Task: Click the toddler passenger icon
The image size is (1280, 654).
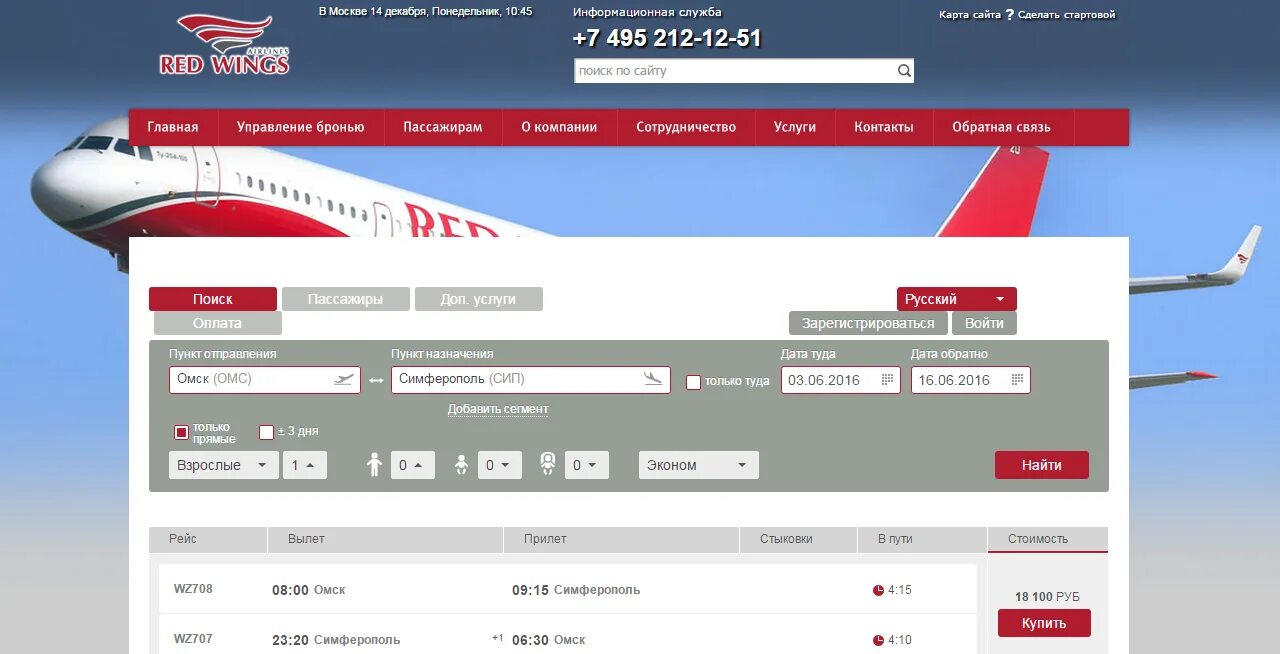Action: (x=461, y=465)
